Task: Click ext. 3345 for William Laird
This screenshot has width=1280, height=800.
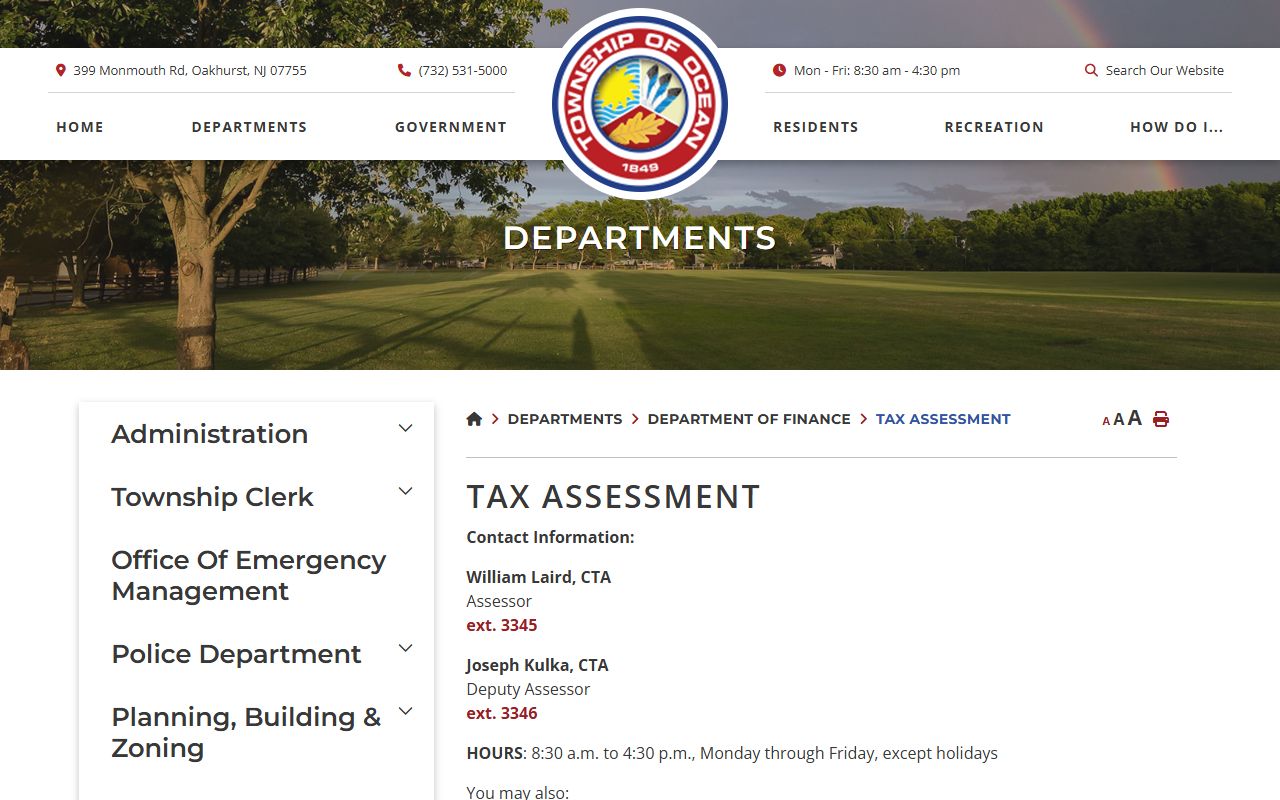Action: (x=502, y=625)
